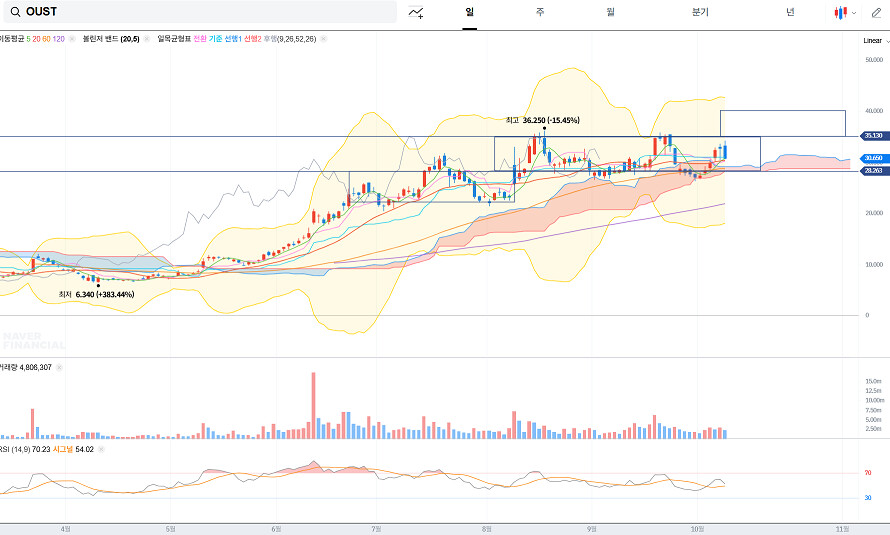Screen dimensions: 890x535
Task: Click the 최저 6.340 low marker label
Action: click(96, 294)
